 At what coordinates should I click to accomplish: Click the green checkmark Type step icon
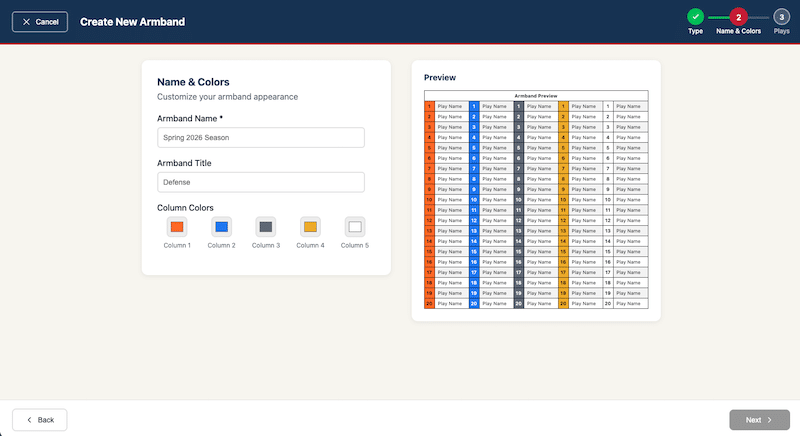pyautogui.click(x=695, y=17)
